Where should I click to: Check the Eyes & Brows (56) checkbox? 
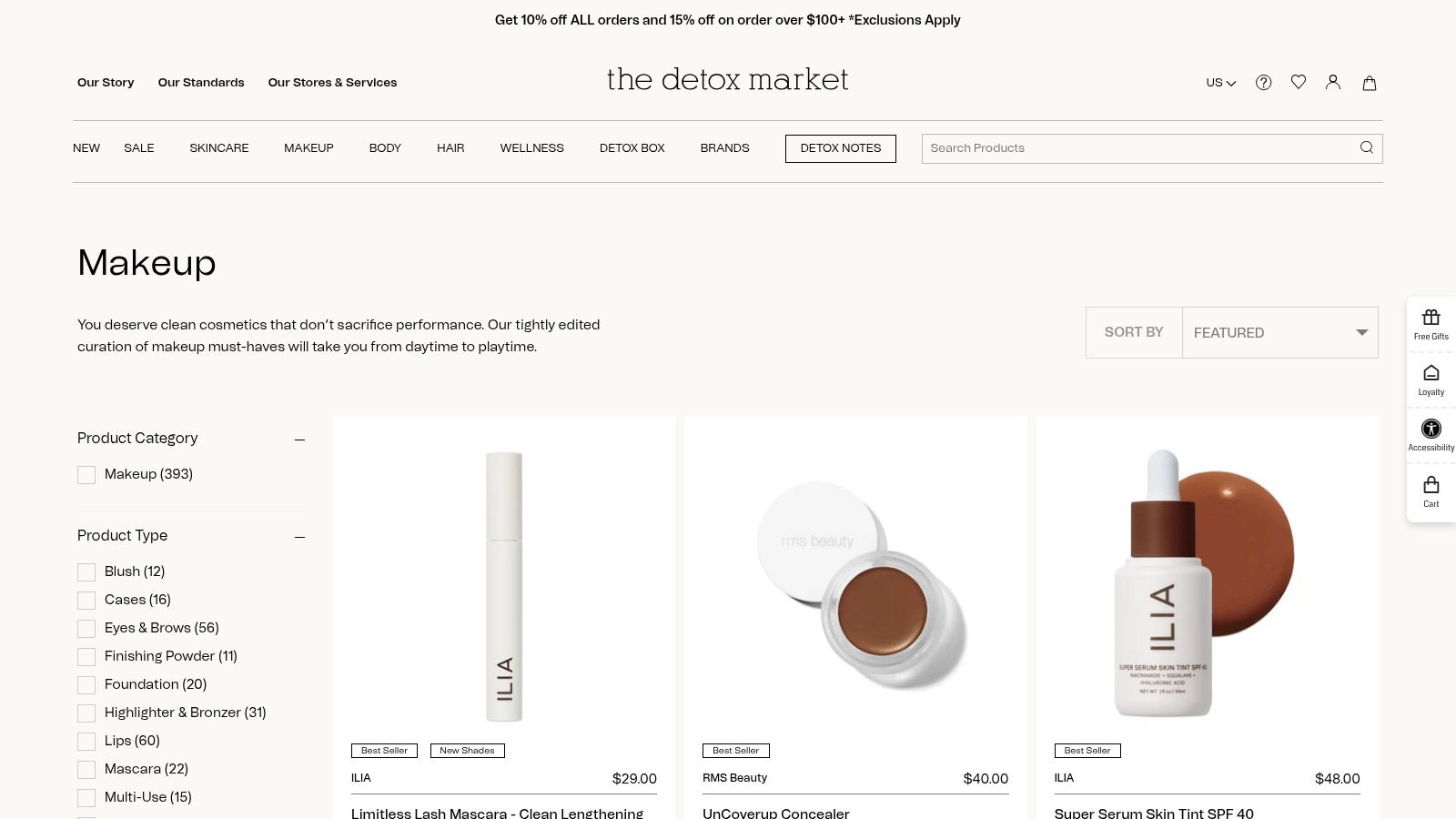click(x=86, y=629)
